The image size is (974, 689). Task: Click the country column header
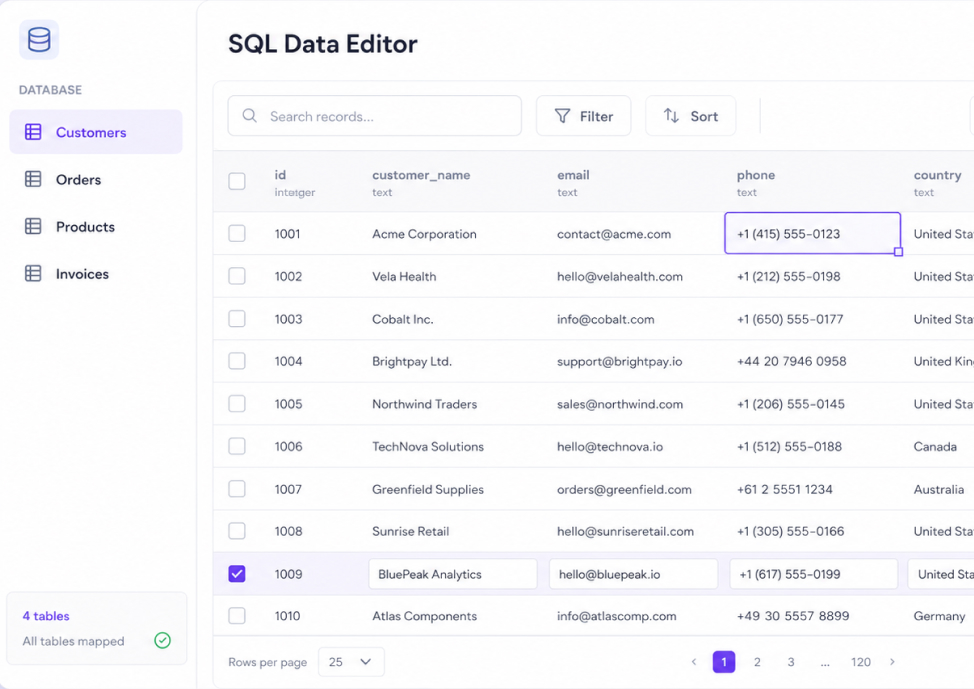937,175
